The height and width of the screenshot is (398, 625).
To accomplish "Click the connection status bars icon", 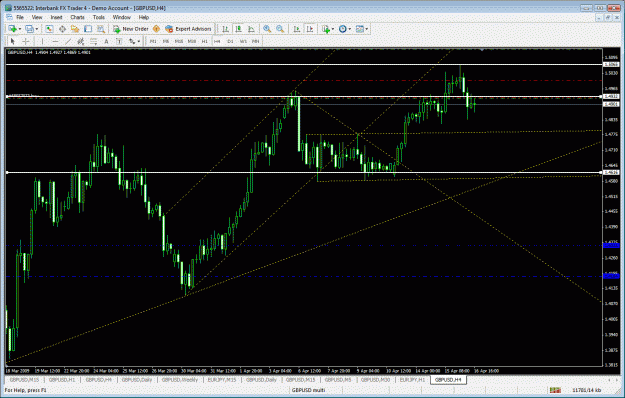I will [x=555, y=390].
